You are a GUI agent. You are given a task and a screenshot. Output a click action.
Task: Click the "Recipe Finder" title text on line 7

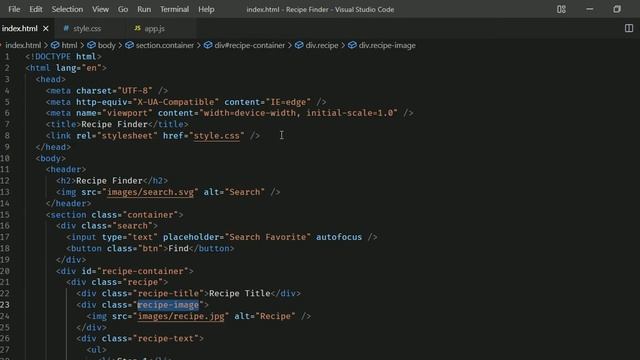click(x=114, y=124)
